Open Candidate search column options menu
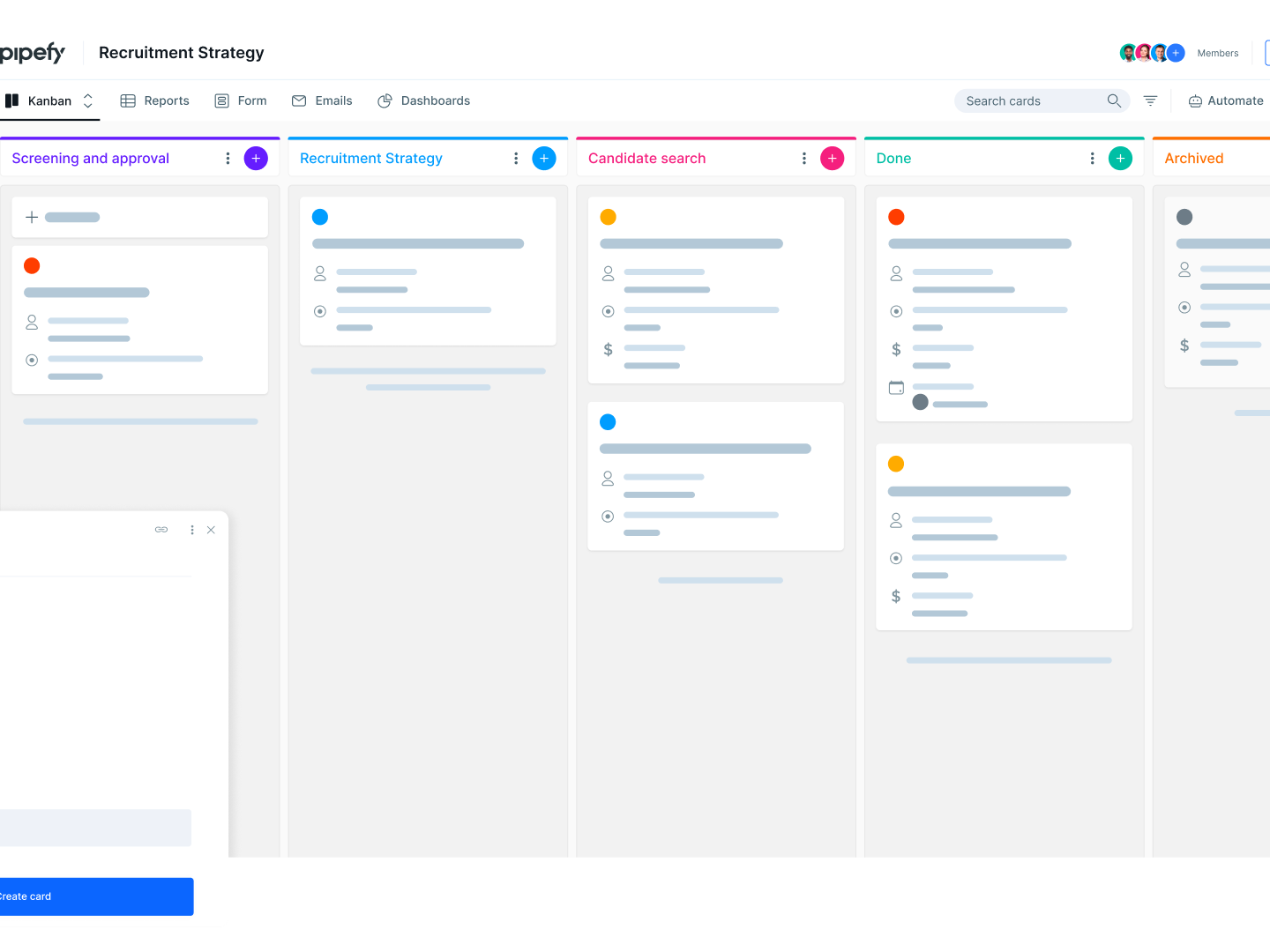 (x=803, y=159)
